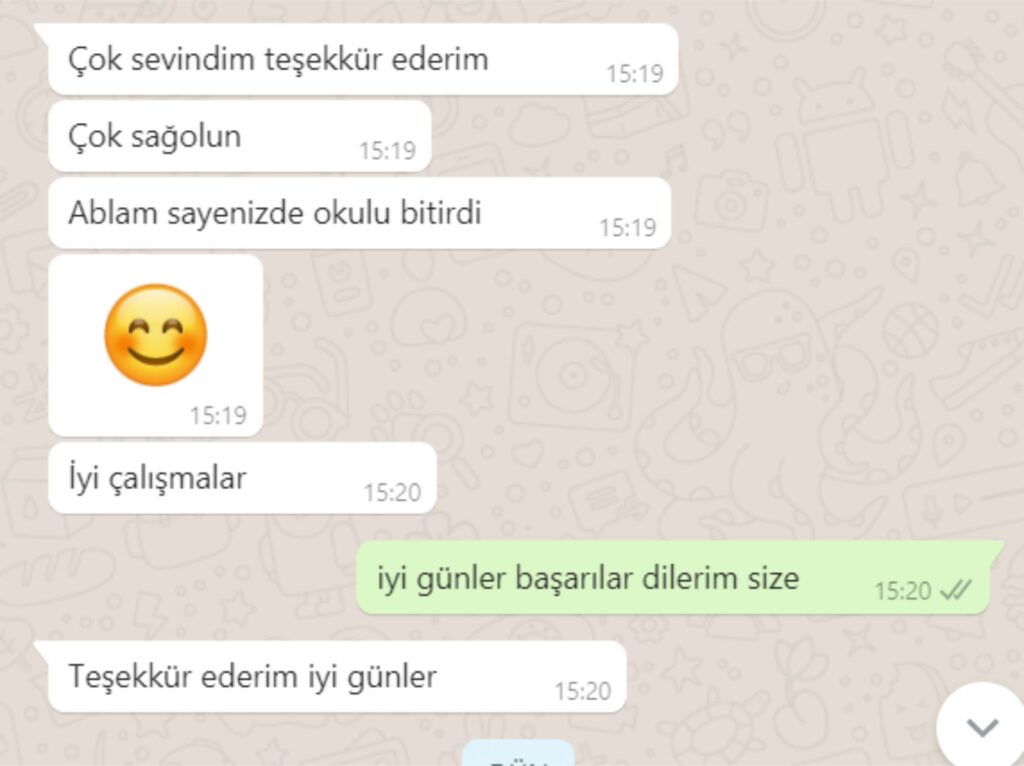Screen dimensions: 1024x766
Task: Click the 15:19 timestamp on 'Çok sevindim' message
Action: click(x=635, y=73)
